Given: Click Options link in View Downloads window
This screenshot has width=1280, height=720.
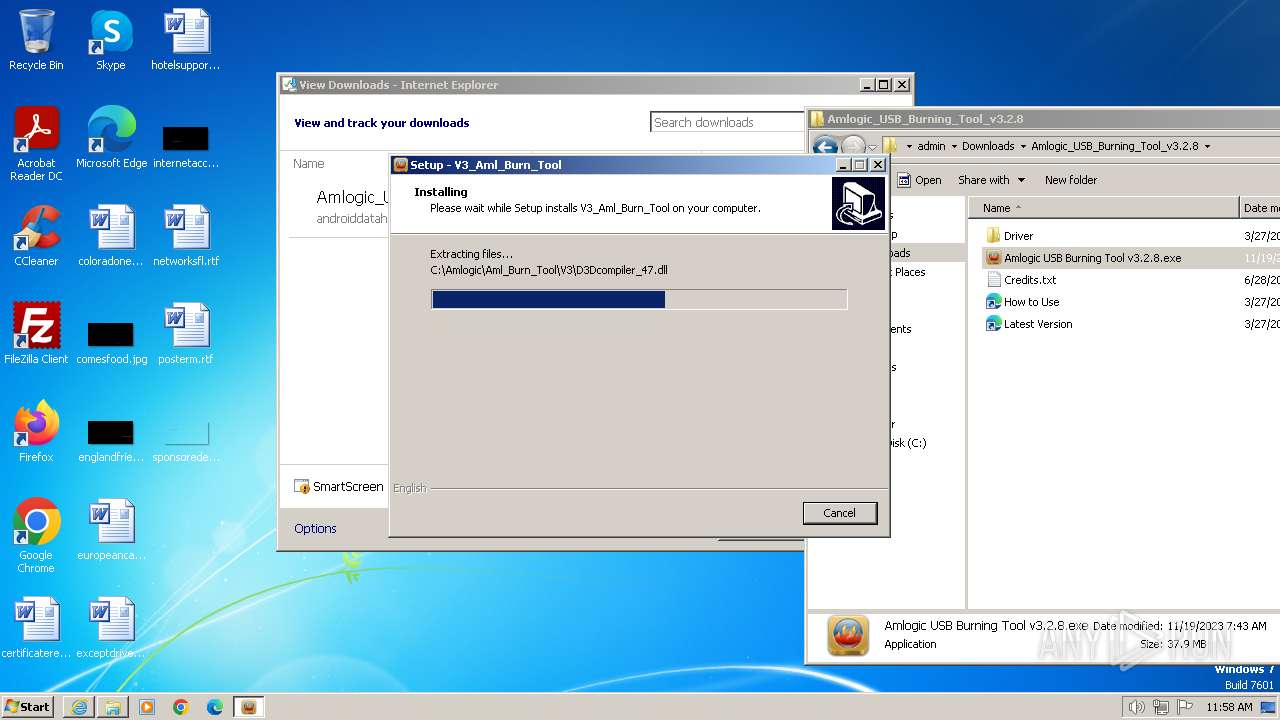Looking at the screenshot, I should (x=315, y=528).
